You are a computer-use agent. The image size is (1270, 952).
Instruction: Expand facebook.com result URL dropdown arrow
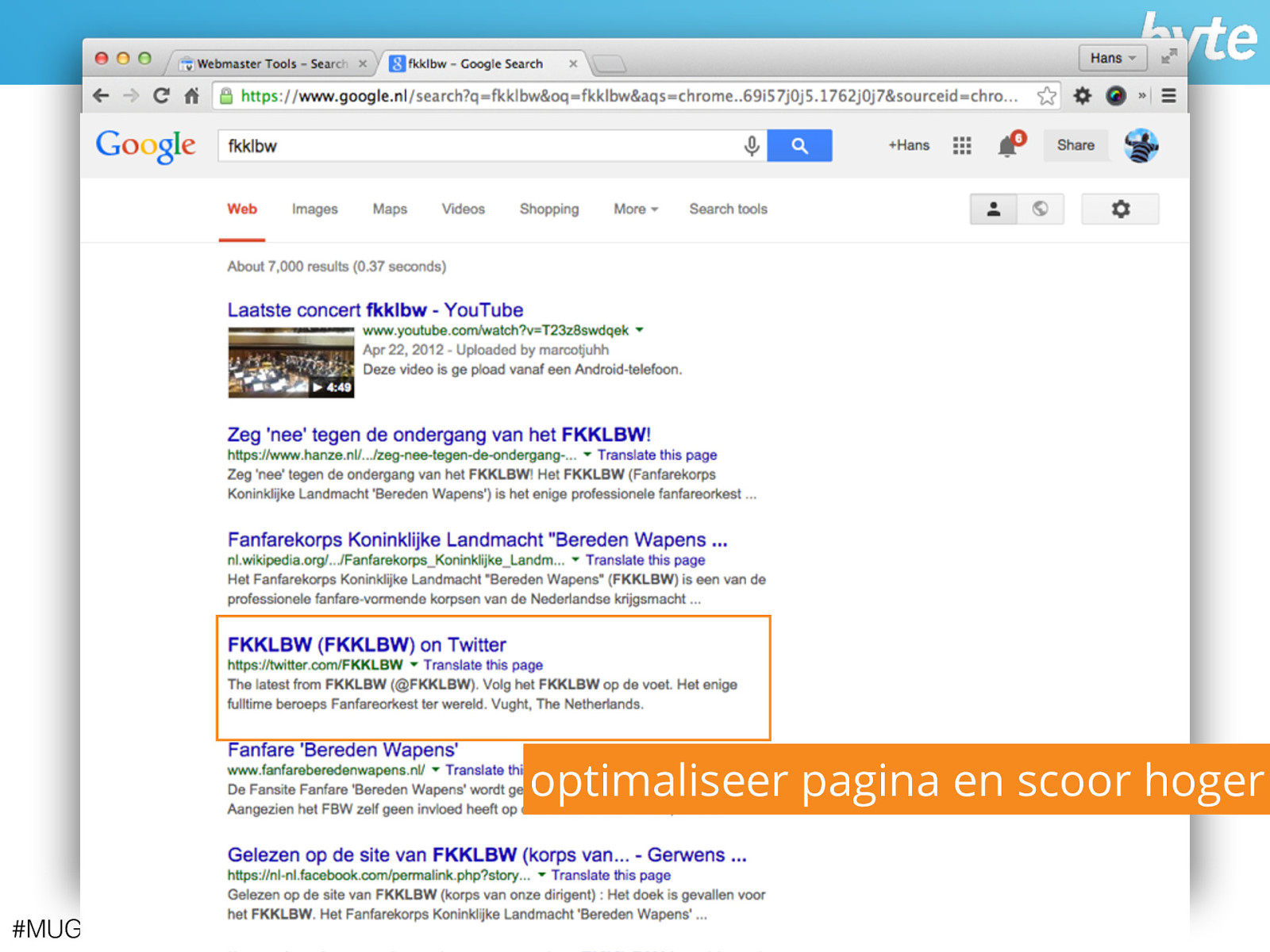(541, 875)
